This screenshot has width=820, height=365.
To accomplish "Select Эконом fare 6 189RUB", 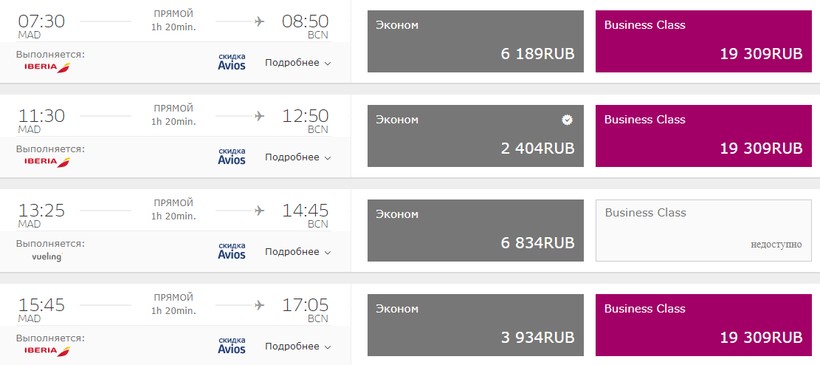I will coord(475,41).
